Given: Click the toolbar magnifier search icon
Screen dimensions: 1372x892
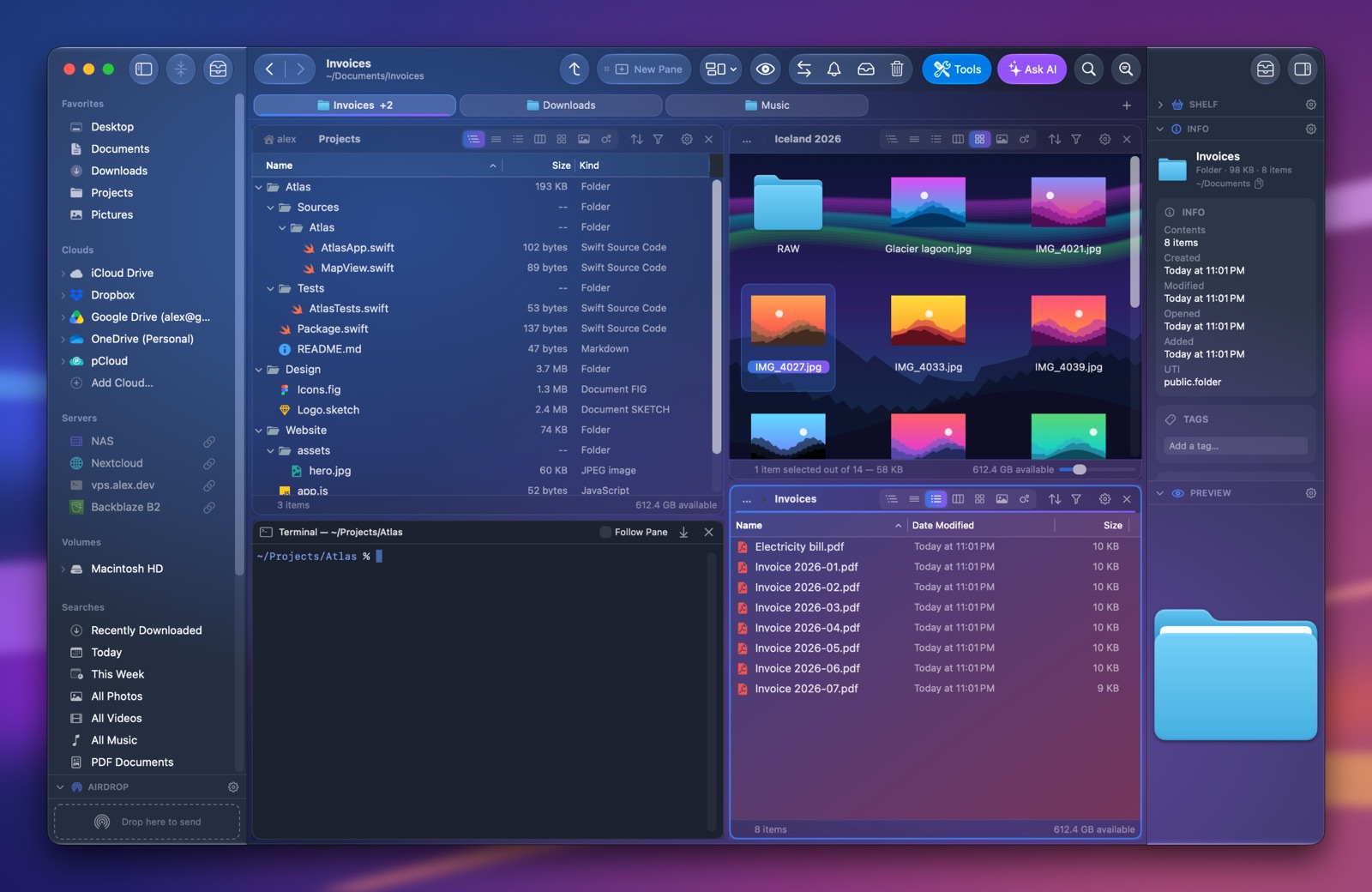Looking at the screenshot, I should [1088, 69].
